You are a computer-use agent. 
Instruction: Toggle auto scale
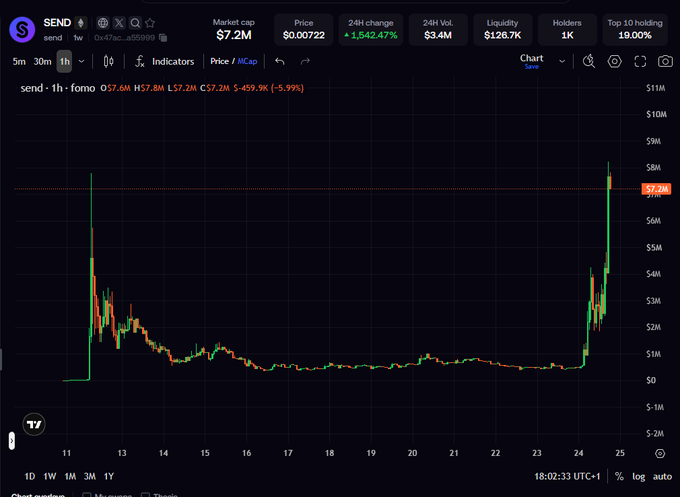pos(662,476)
